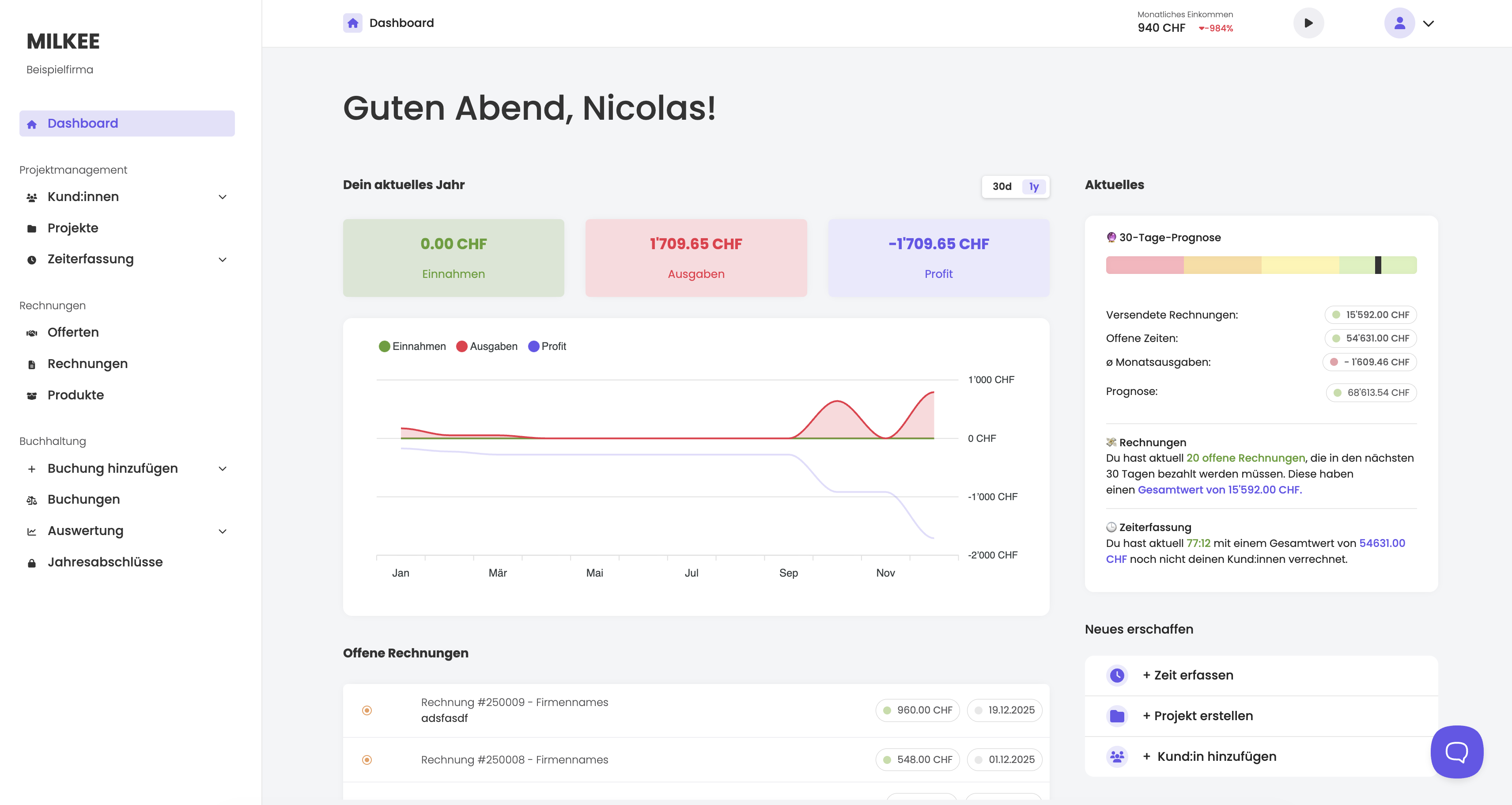Click the 30-Tage-Prognose color bar marker
The image size is (1512, 805).
click(x=1378, y=266)
